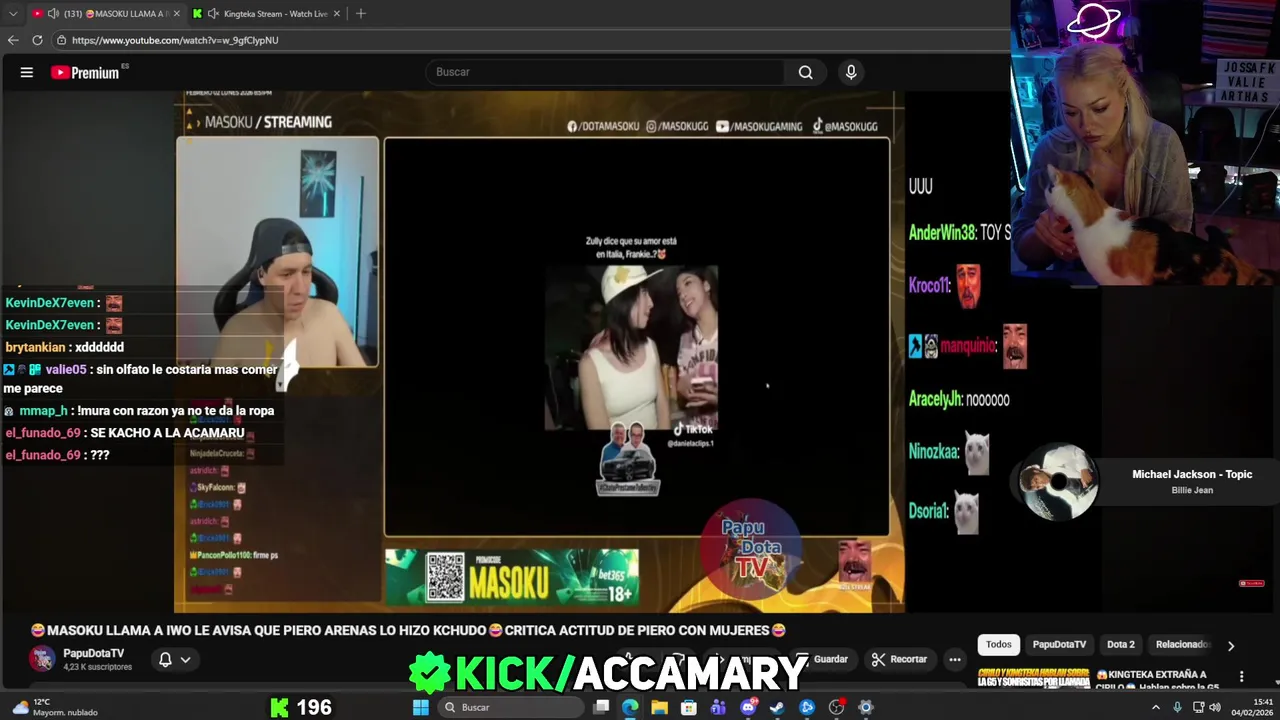This screenshot has width=1280, height=720.
Task: Switch to the Kingteka Stream tab
Action: point(268,13)
